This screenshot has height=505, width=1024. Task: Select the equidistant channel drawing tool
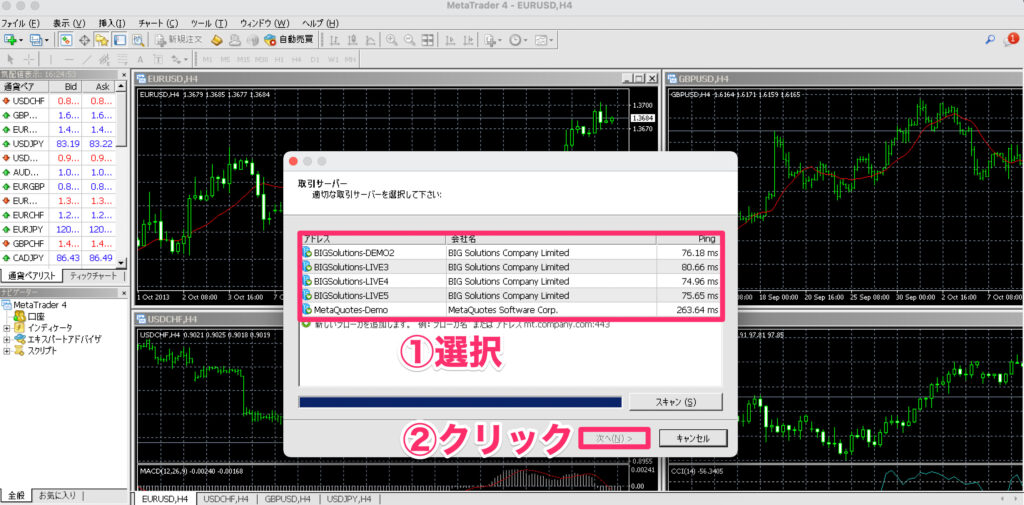tap(104, 59)
